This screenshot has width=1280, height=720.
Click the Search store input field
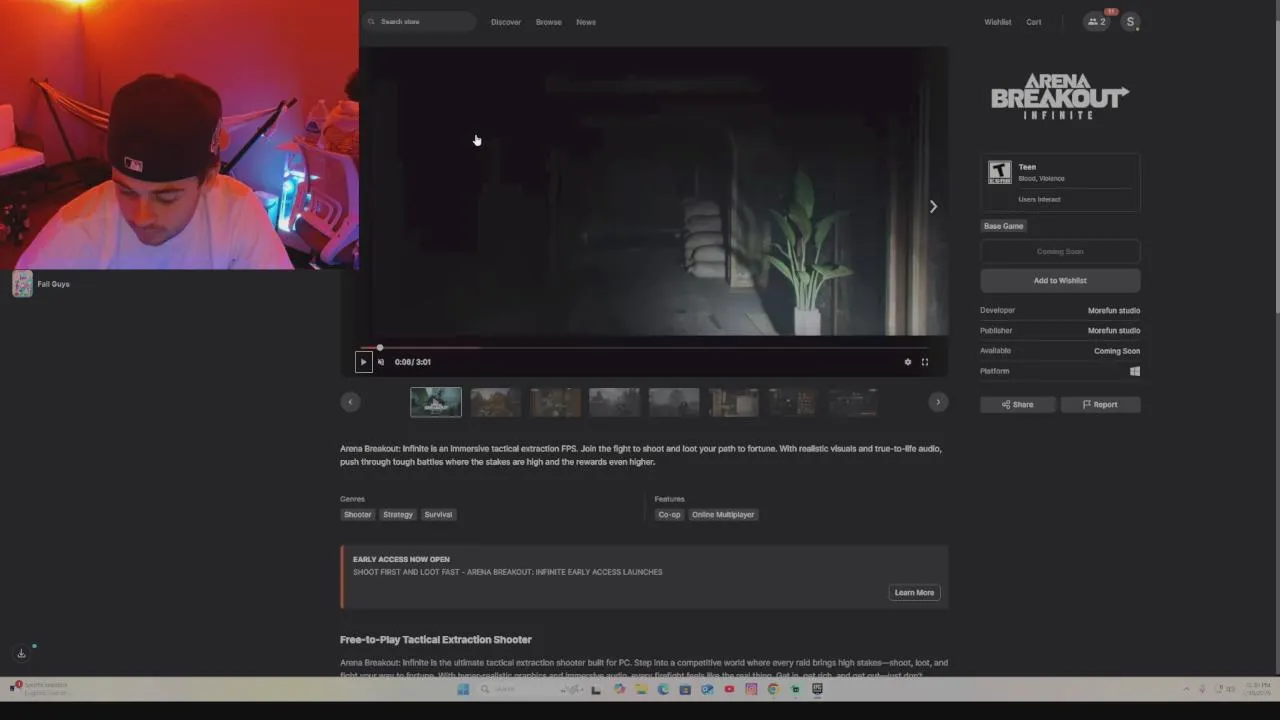[x=420, y=21]
